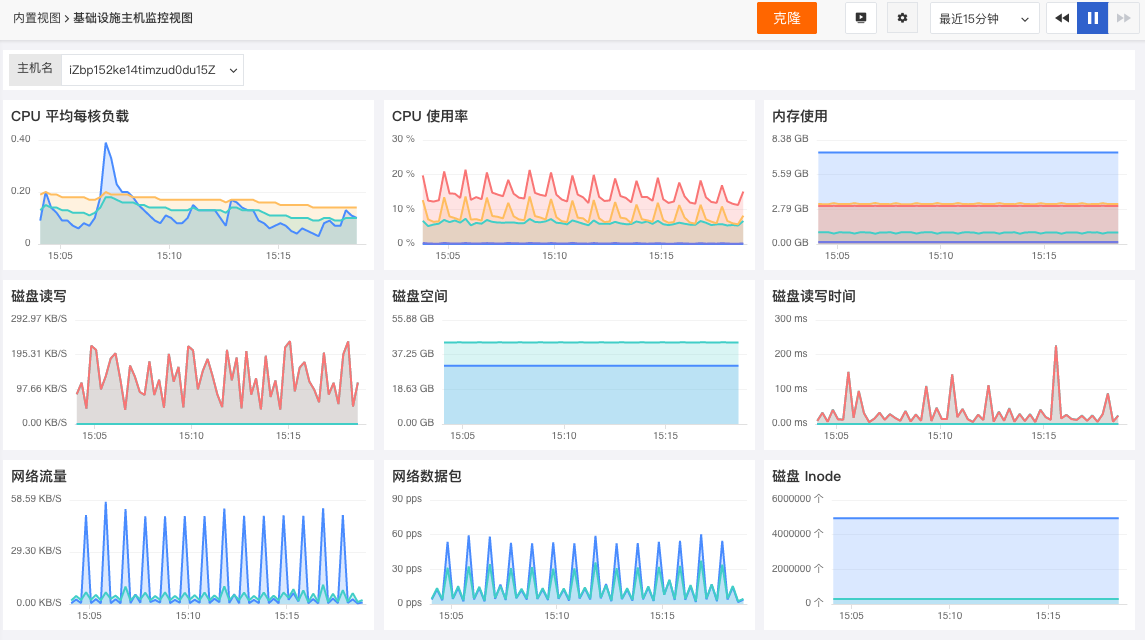This screenshot has width=1145, height=640.
Task: Click the spike peak in the CPU load chart
Action: 107,144
